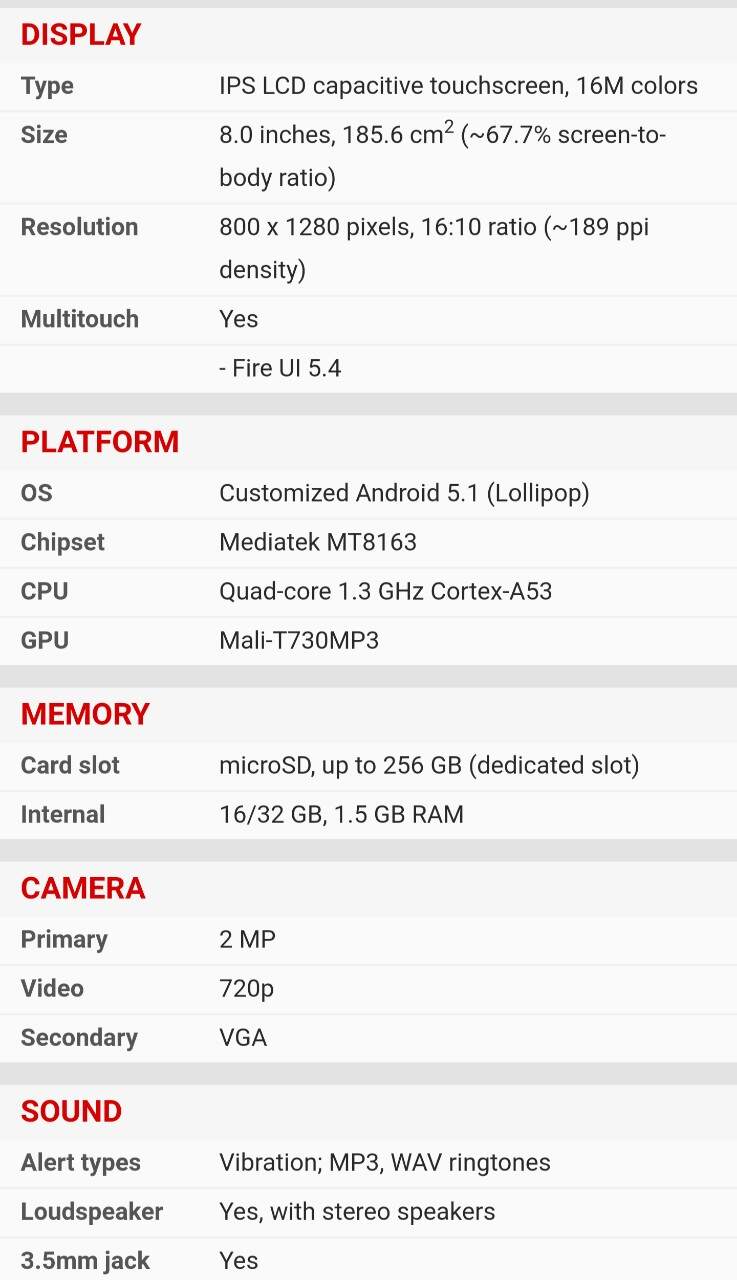737x1280 pixels.
Task: Open the OS spec label
Action: point(36,493)
